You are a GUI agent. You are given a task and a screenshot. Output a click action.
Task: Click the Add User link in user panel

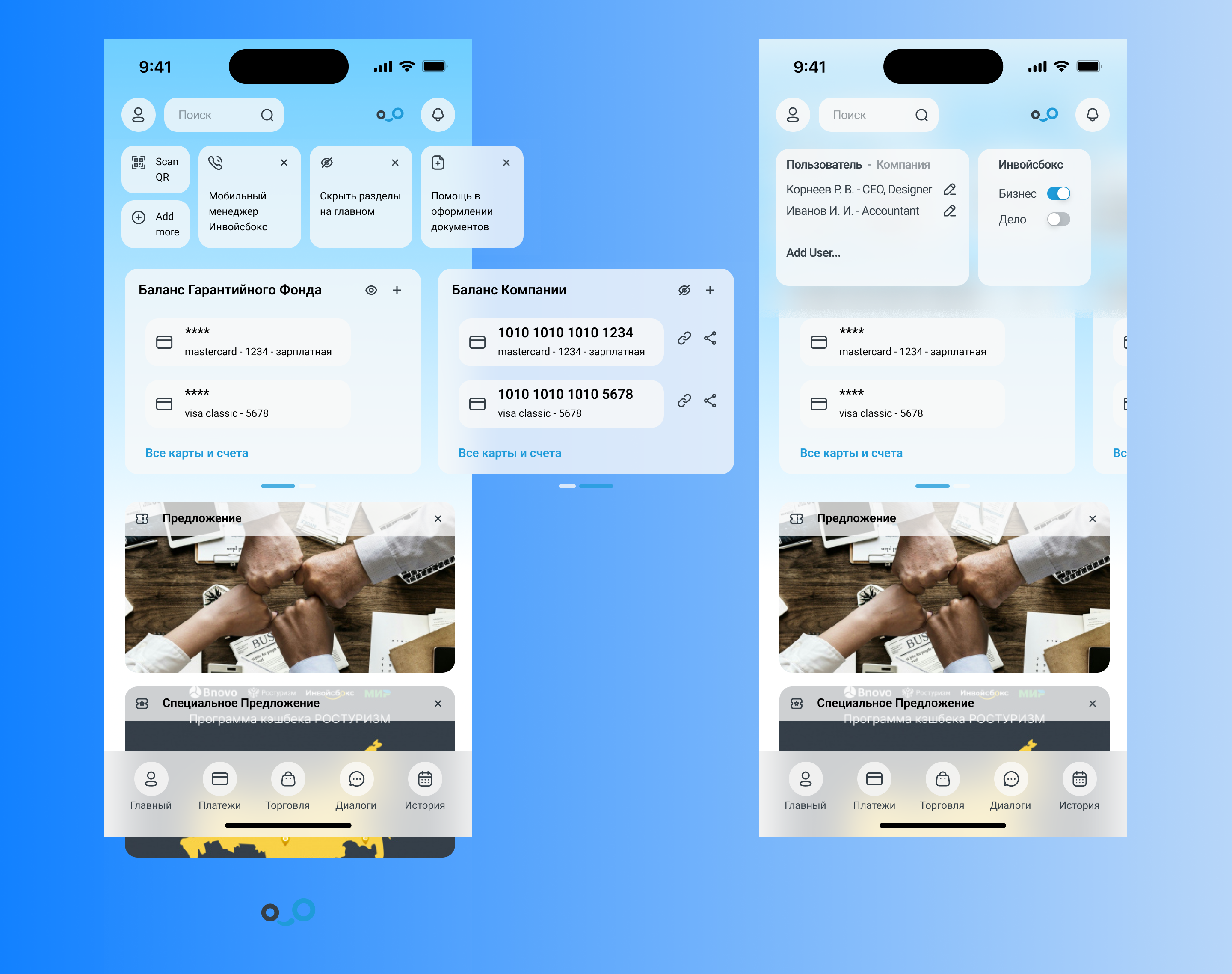814,252
